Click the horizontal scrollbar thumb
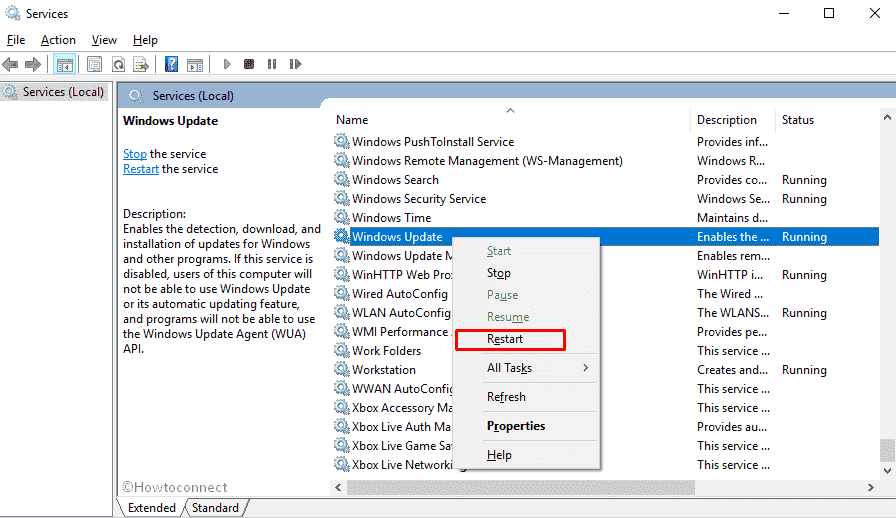The height and width of the screenshot is (518, 896). click(x=521, y=487)
